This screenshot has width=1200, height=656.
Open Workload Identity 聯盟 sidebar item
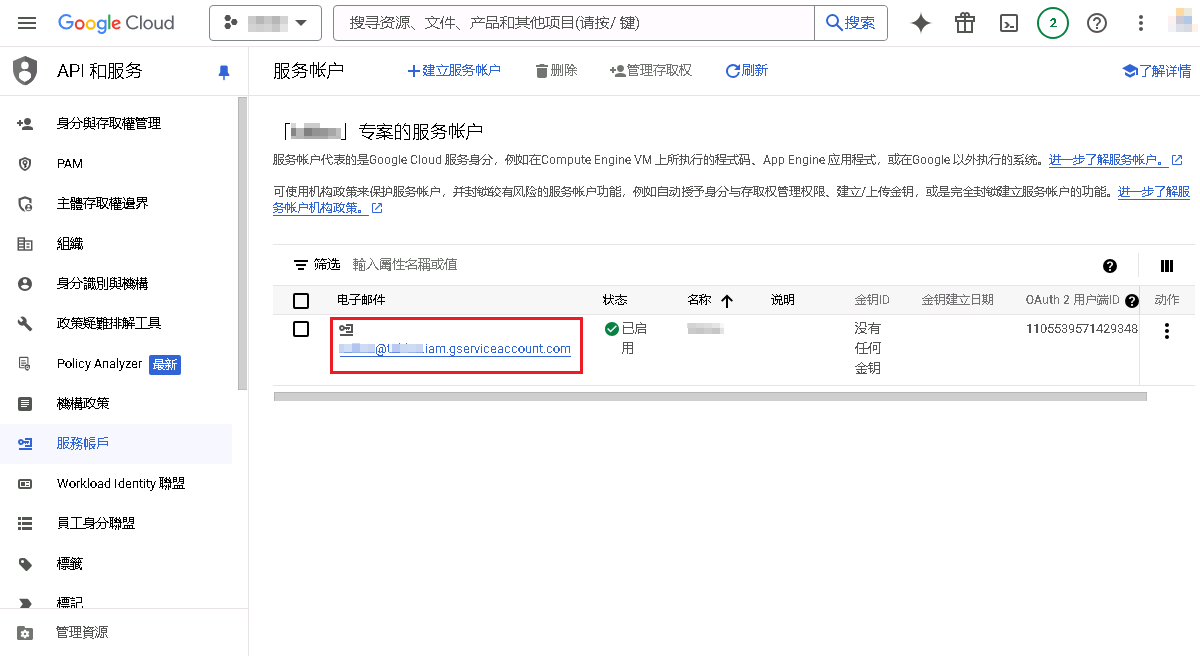(116, 483)
